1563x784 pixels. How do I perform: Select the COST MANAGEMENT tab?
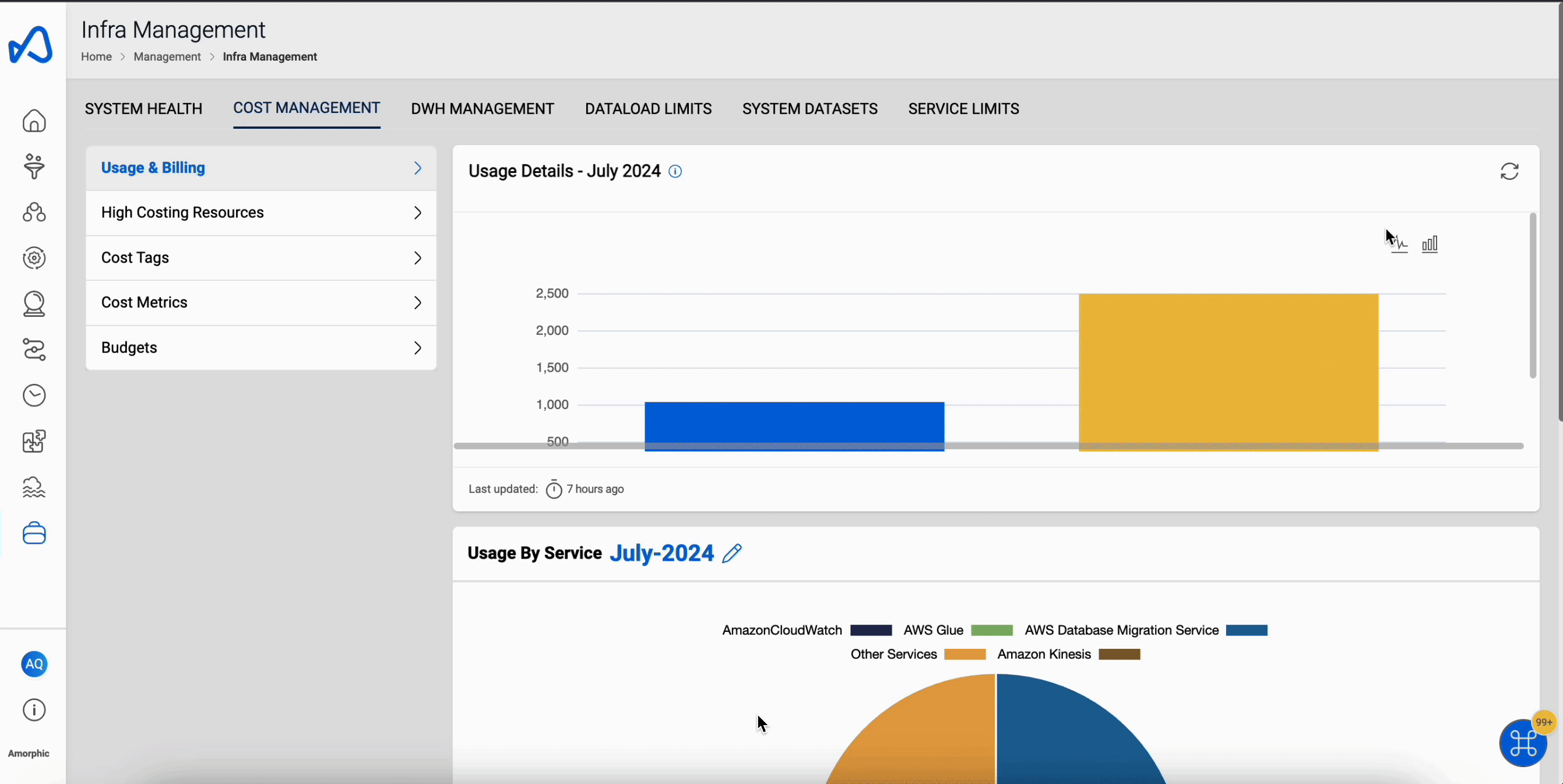click(x=307, y=108)
